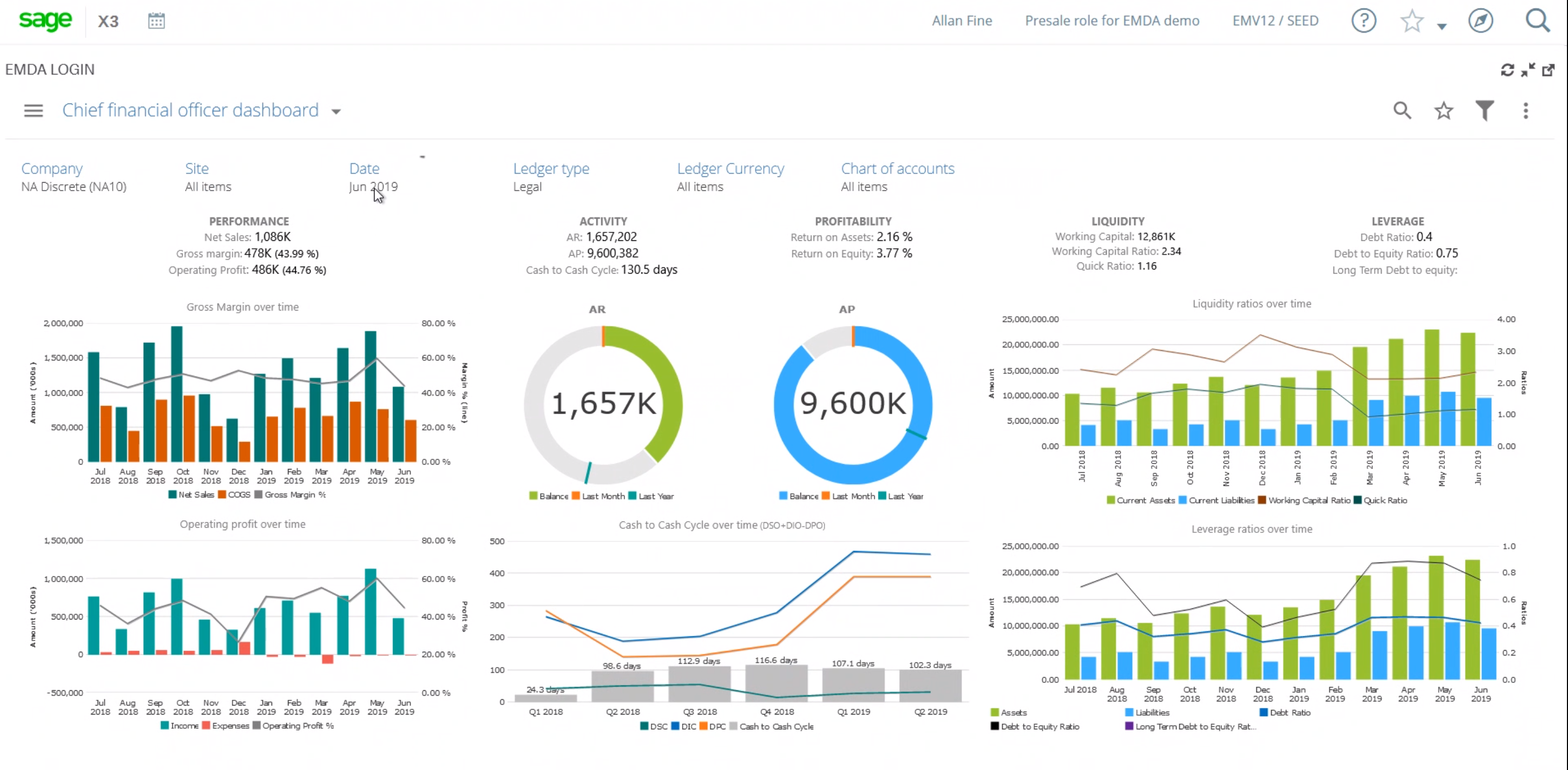Open the dashboard filter funnel icon
Viewport: 1568px width, 770px height.
pyautogui.click(x=1484, y=110)
